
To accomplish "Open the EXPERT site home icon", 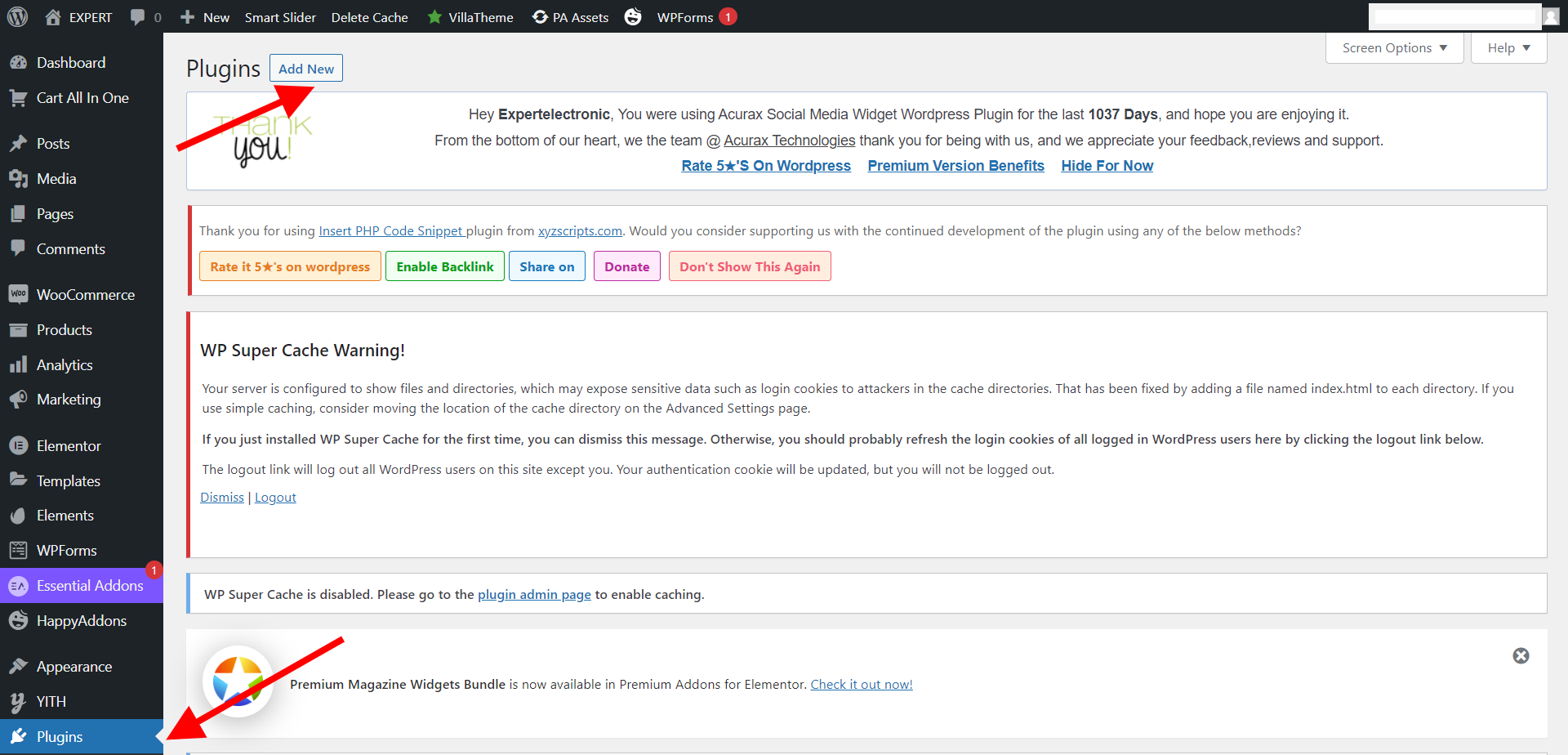I will tap(53, 17).
